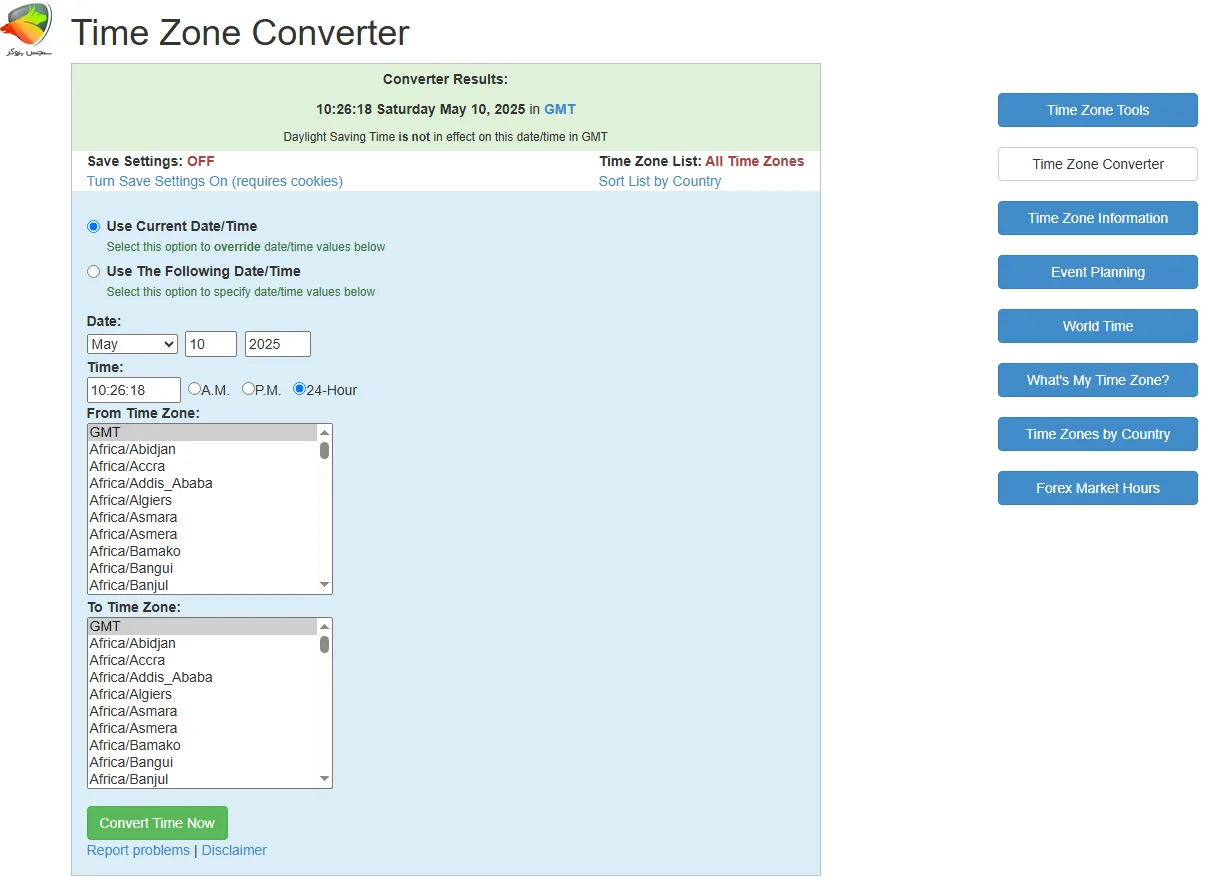Click the site logo in the top-left corner
This screenshot has height=880, width=1209.
point(27,28)
